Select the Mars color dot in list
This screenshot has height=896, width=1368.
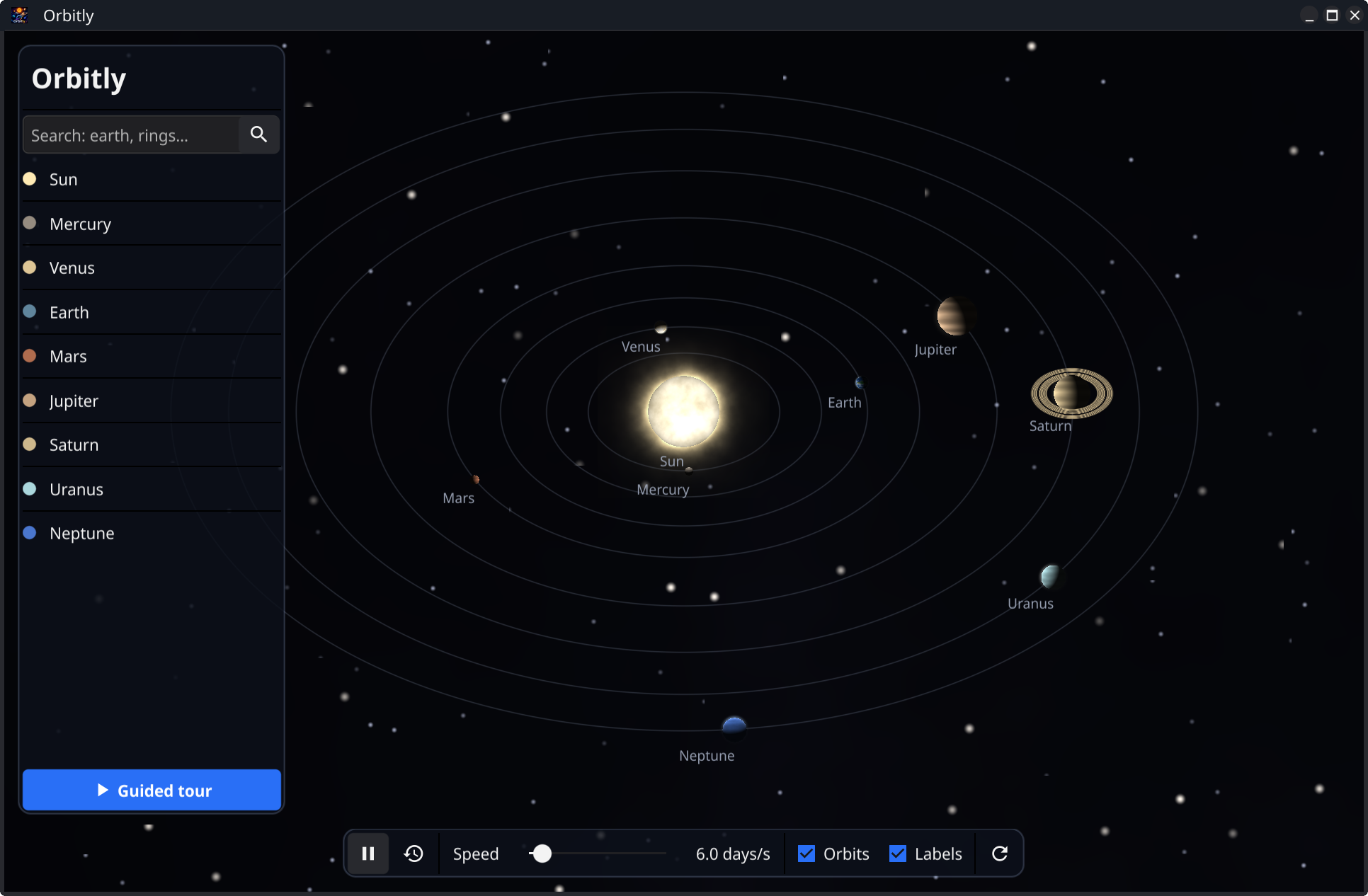[30, 355]
